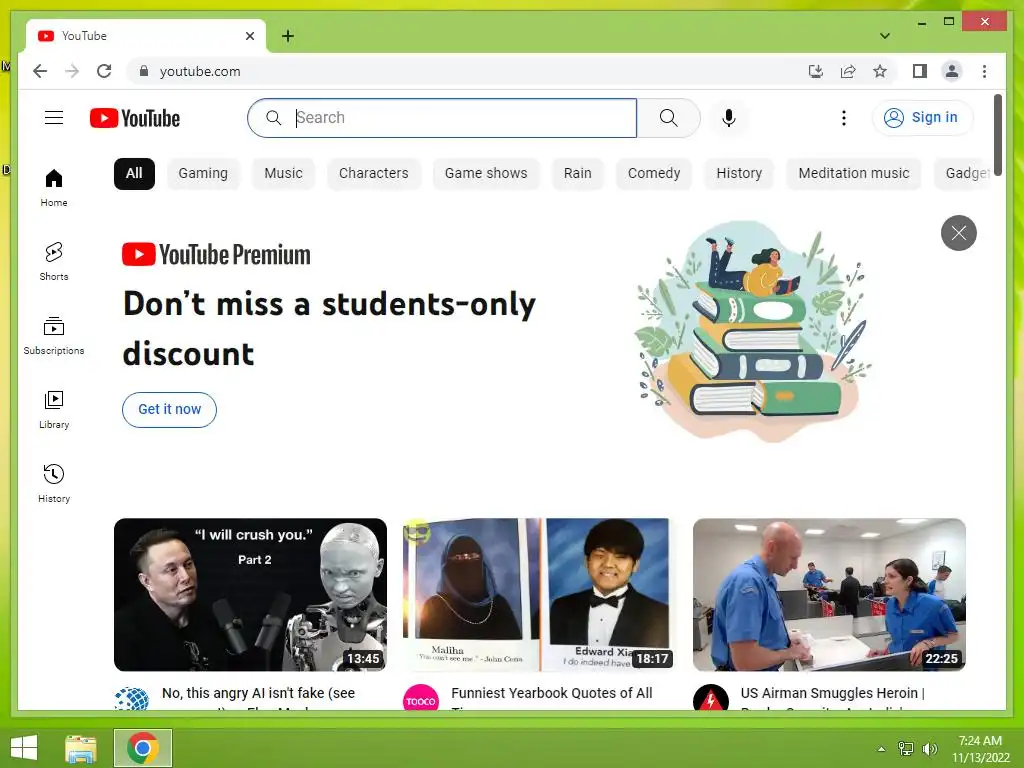Open the TOOCO channel avatar
This screenshot has width=1024, height=768.
[421, 698]
